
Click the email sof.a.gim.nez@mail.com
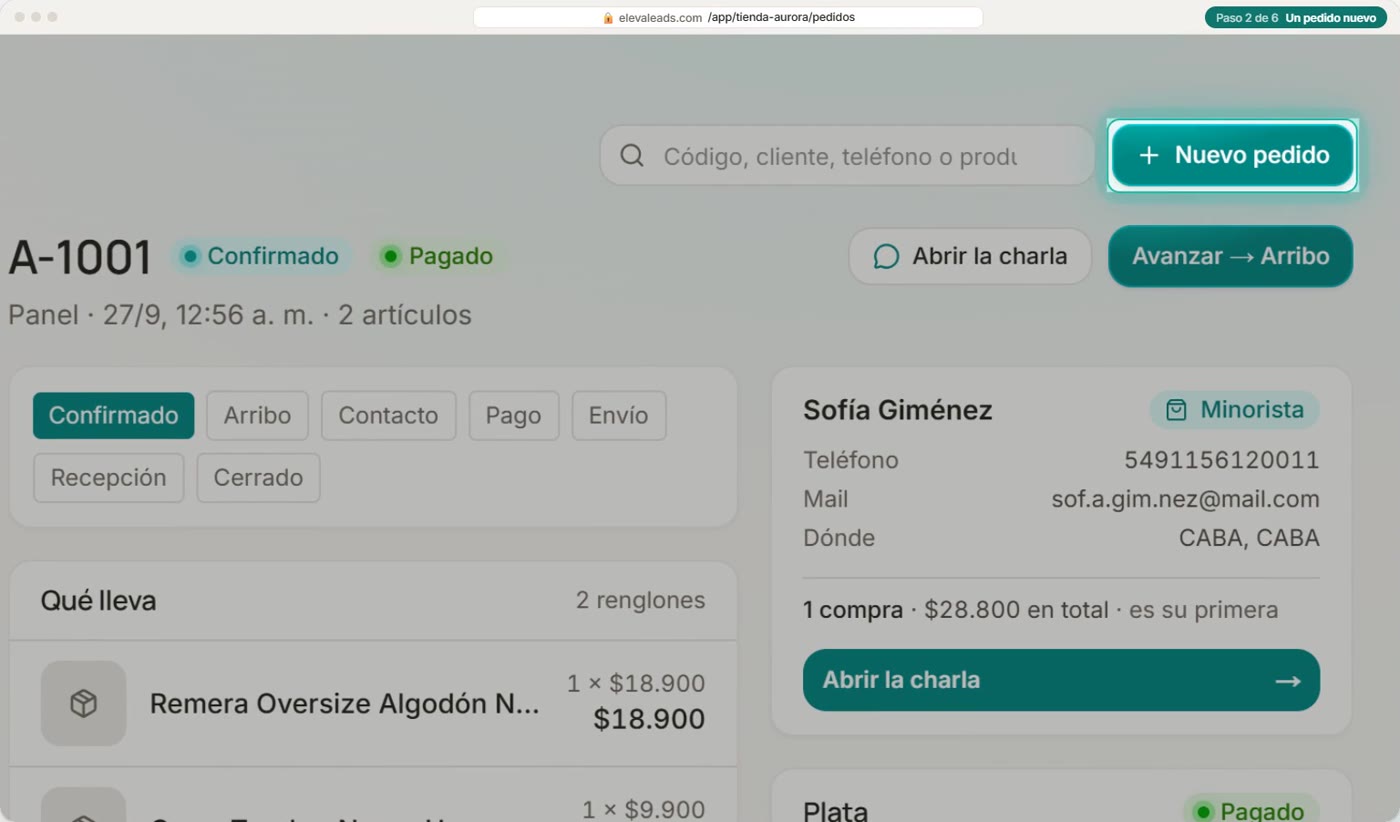[x=1185, y=499]
